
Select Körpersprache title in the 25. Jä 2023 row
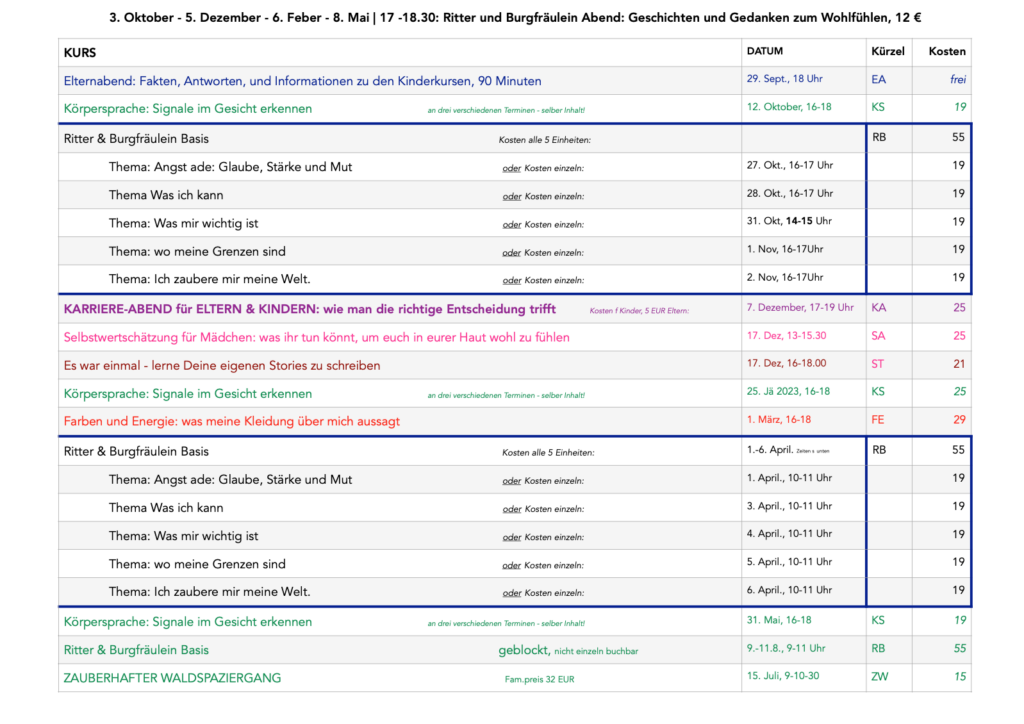(x=187, y=394)
